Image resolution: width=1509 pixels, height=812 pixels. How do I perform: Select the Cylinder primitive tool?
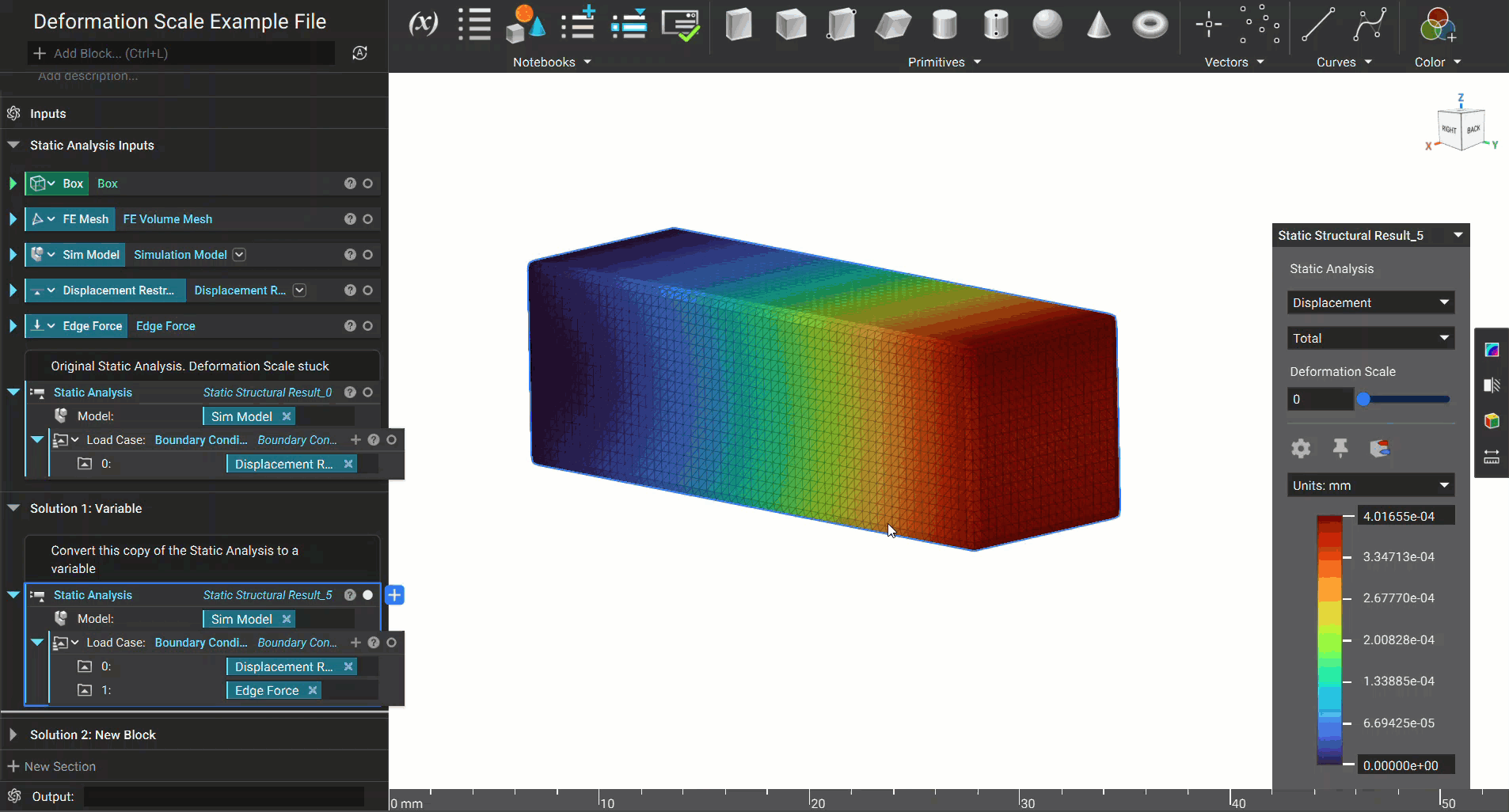(945, 25)
